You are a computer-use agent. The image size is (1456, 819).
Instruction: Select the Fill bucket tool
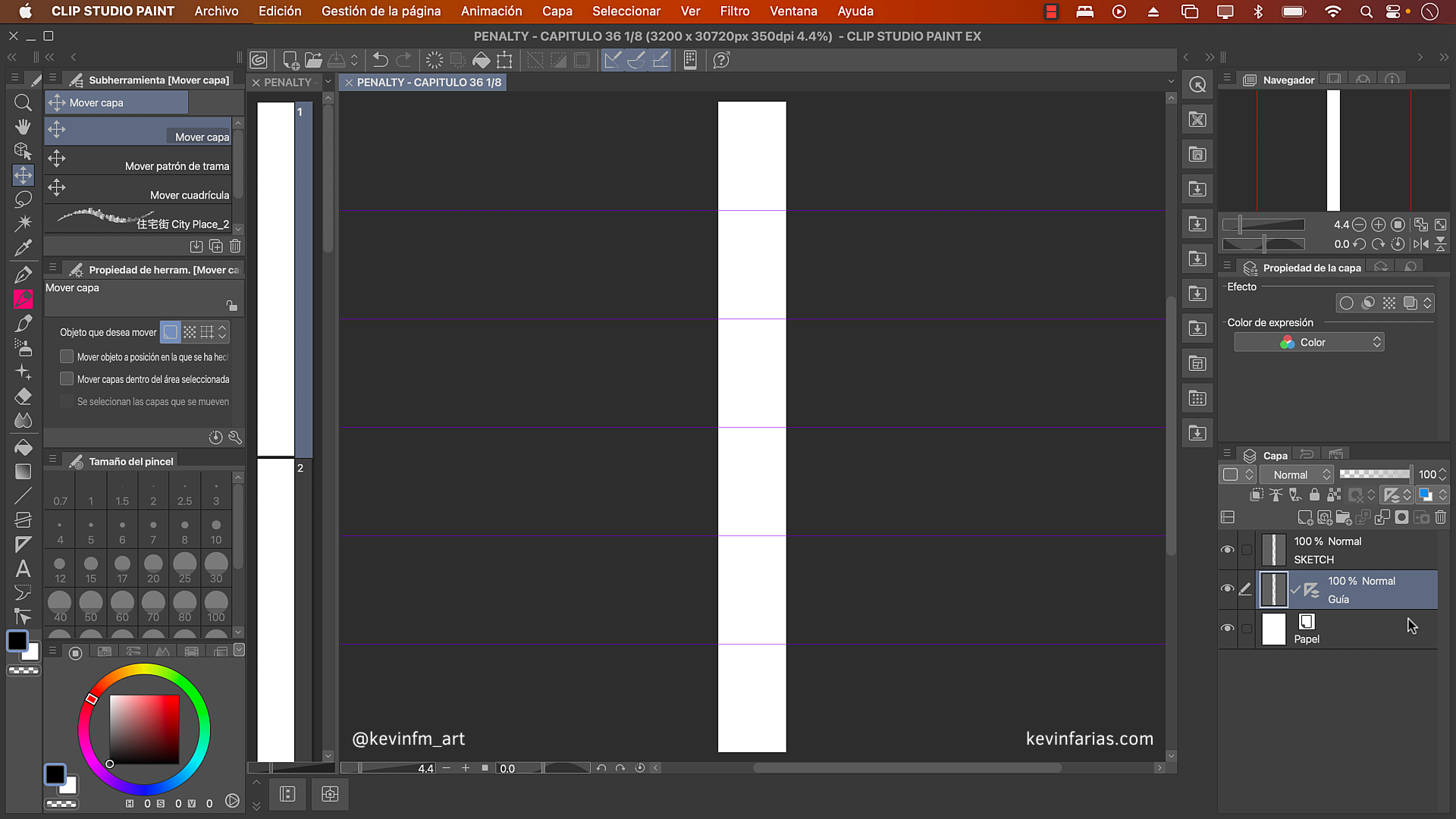coord(23,447)
